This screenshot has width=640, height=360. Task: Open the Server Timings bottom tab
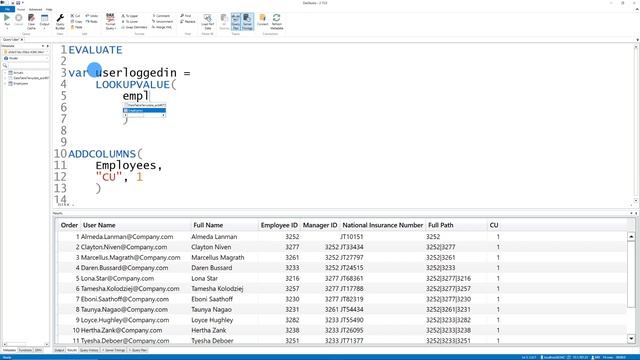[114, 350]
